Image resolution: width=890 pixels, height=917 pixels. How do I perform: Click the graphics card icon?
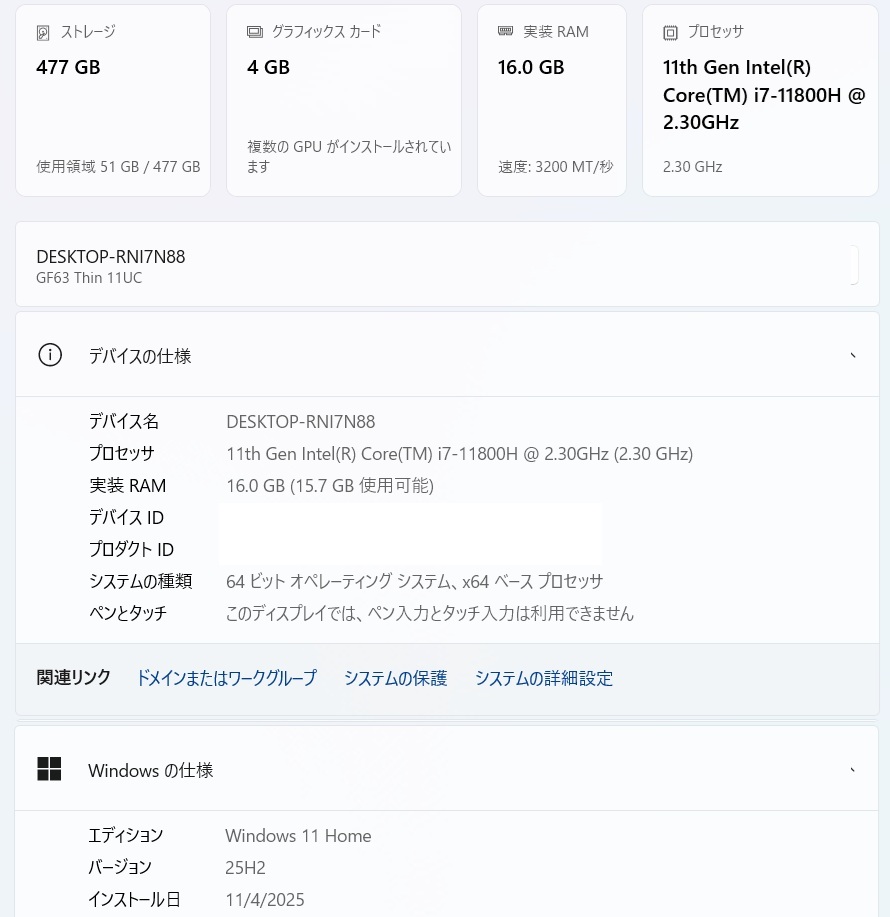pos(255,32)
